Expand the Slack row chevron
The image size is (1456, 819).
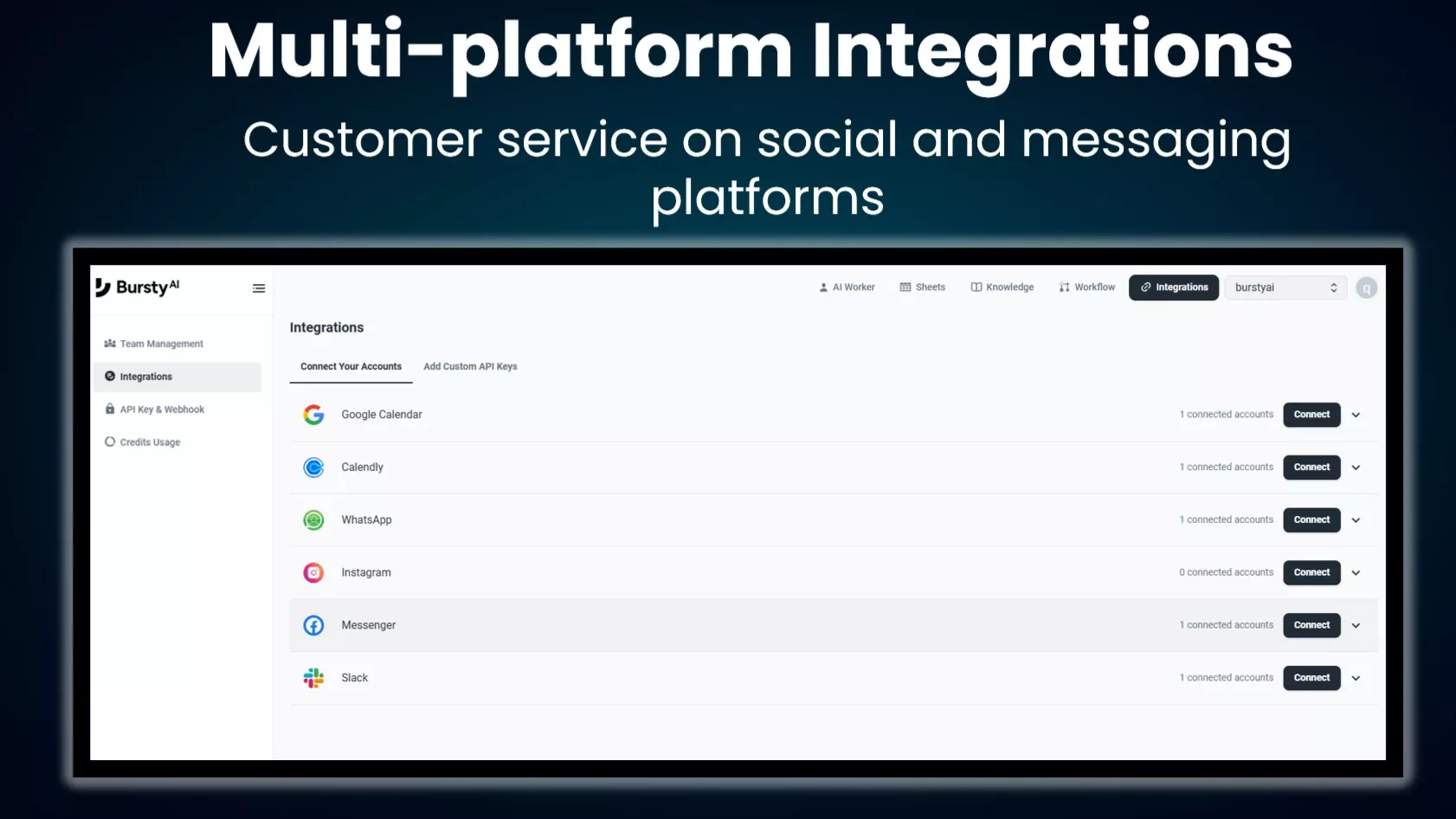pos(1356,678)
